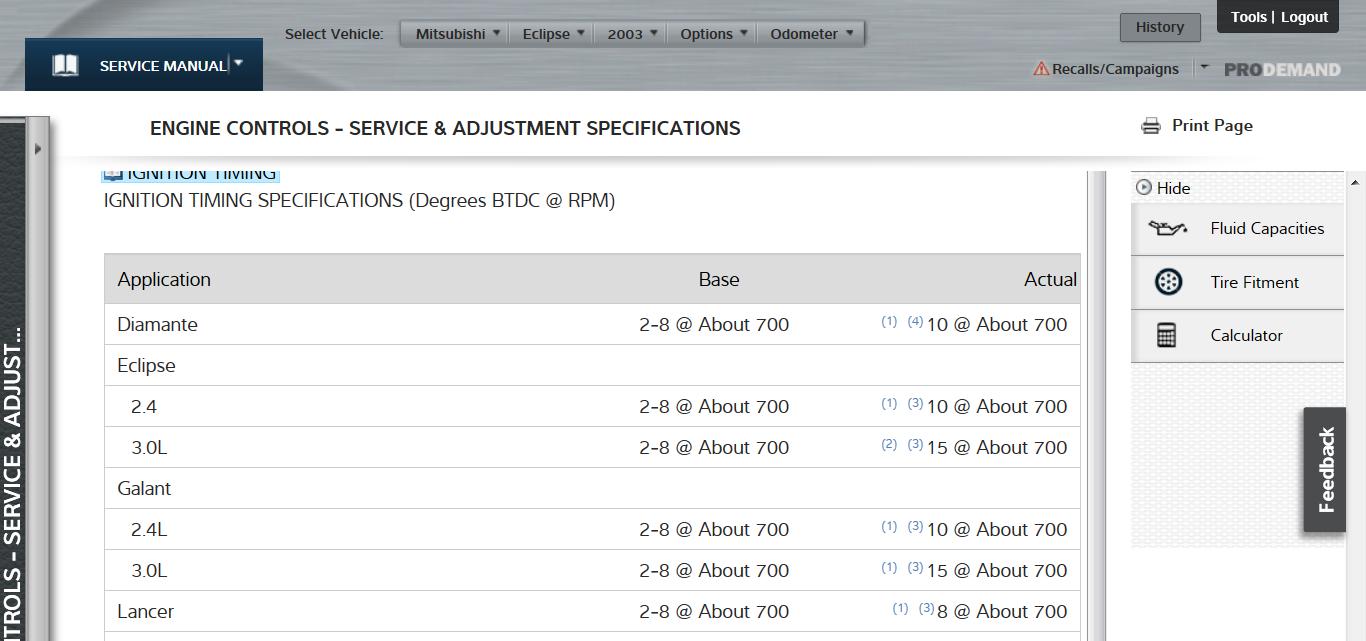This screenshot has height=641, width=1366.
Task: Click the Ignition Timing heading icon
Action: [113, 175]
